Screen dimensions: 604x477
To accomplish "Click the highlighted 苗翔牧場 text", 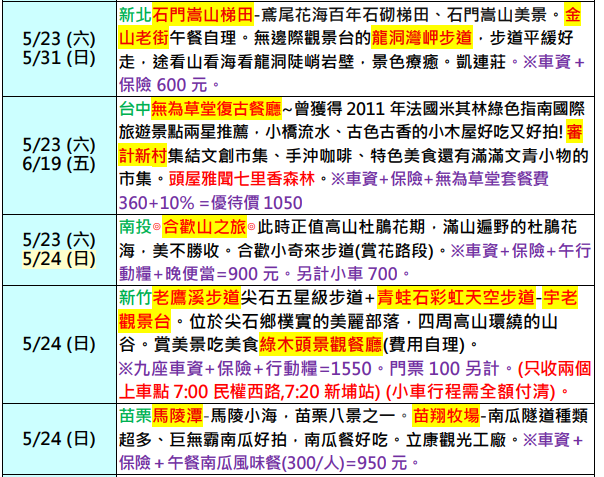I will click(x=440, y=412).
